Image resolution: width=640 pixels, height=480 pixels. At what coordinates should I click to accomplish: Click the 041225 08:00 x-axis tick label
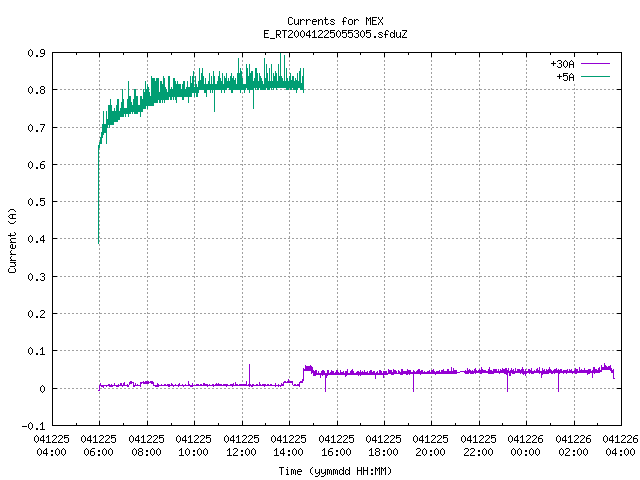[x=146, y=446]
